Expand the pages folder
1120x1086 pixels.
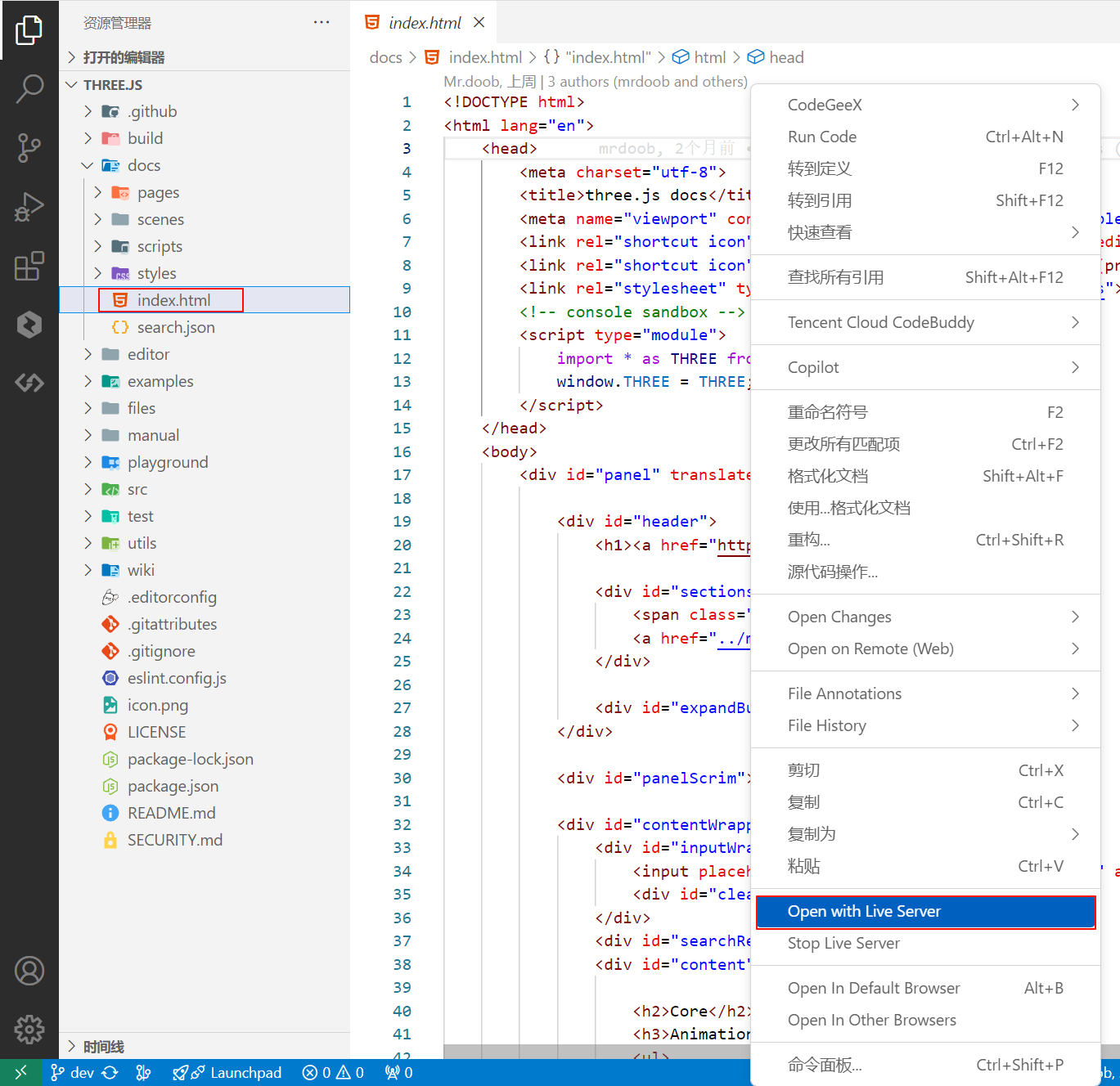click(205, 192)
